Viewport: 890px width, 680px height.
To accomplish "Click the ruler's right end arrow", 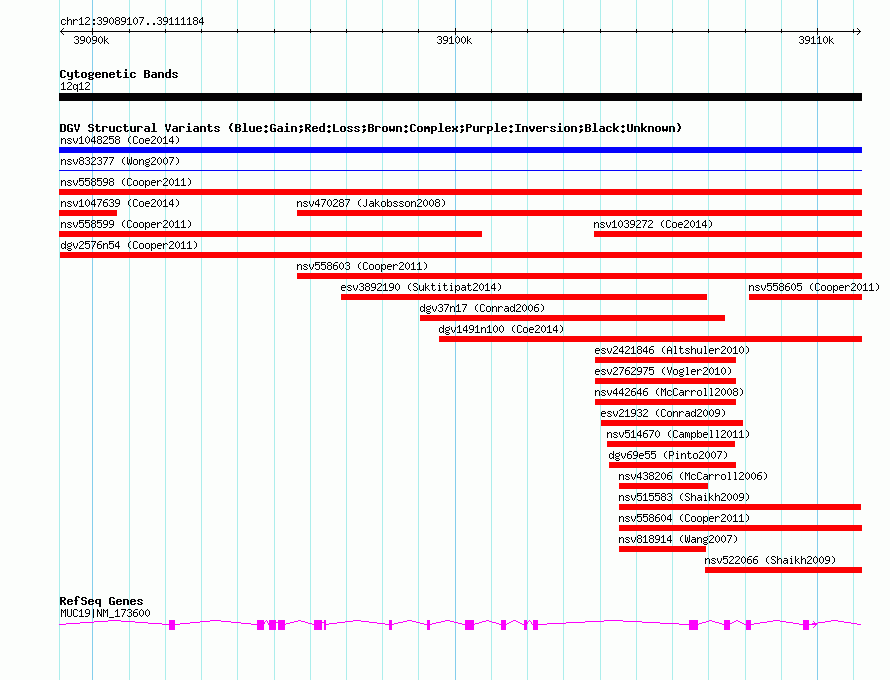I will [858, 32].
